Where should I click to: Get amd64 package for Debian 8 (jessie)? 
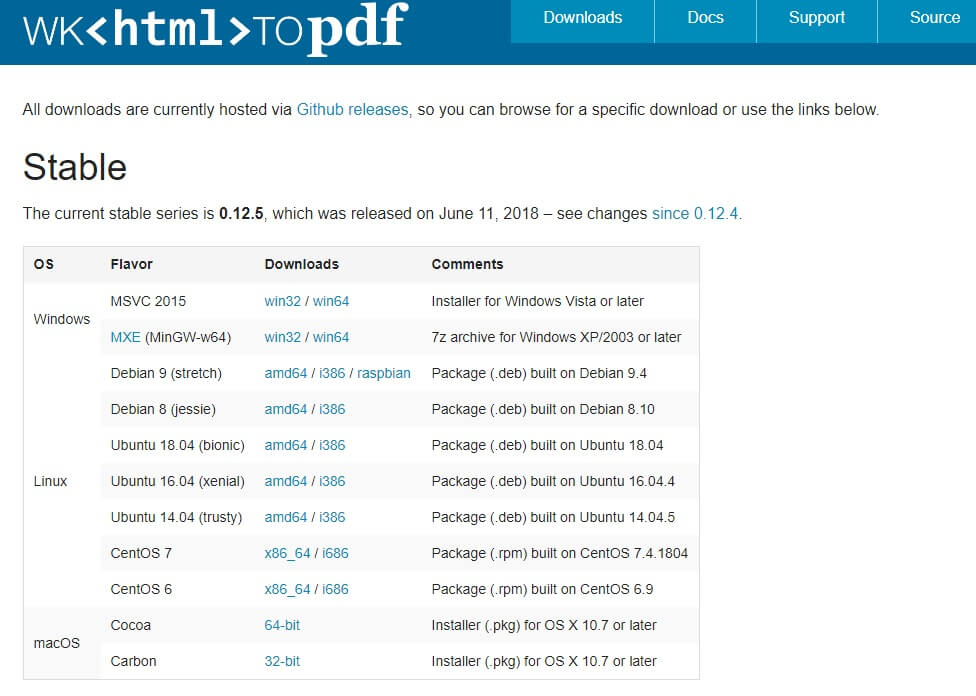tap(286, 410)
